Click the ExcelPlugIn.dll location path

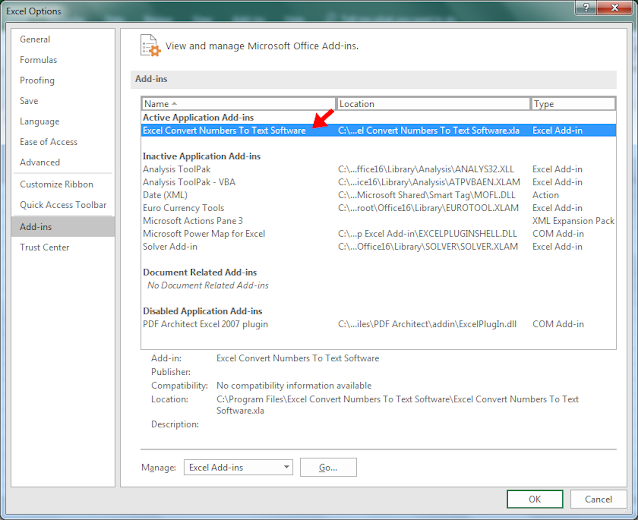[x=427, y=324]
